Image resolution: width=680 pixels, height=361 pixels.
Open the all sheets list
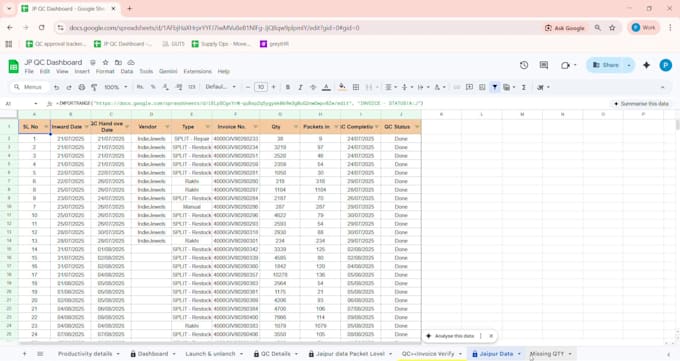point(40,354)
